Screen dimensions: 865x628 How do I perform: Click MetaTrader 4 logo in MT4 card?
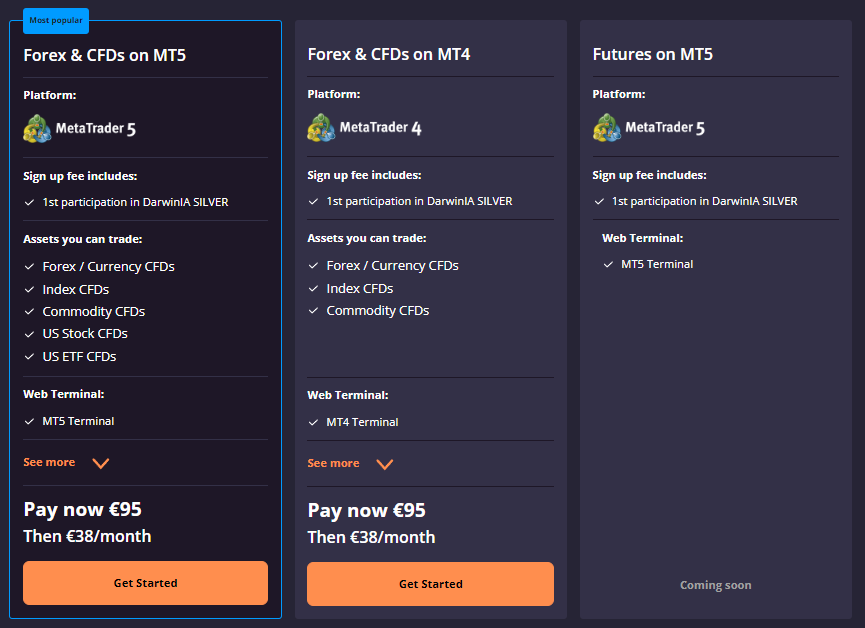click(364, 127)
